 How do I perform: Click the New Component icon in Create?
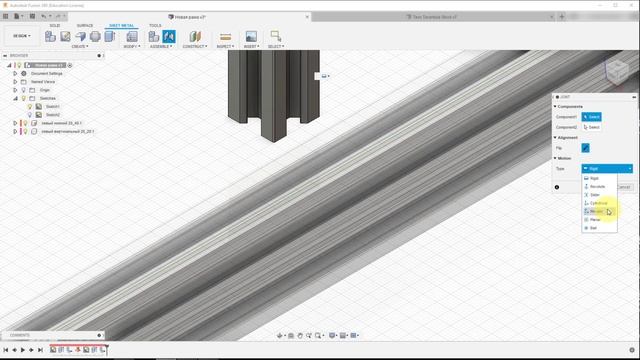pyautogui.click(x=50, y=36)
